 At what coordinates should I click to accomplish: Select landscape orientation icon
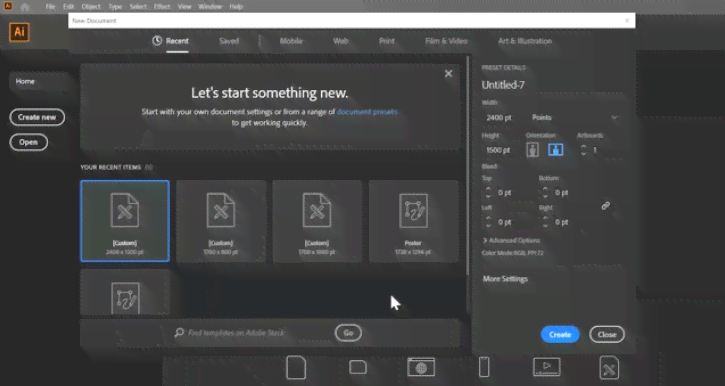(x=555, y=150)
